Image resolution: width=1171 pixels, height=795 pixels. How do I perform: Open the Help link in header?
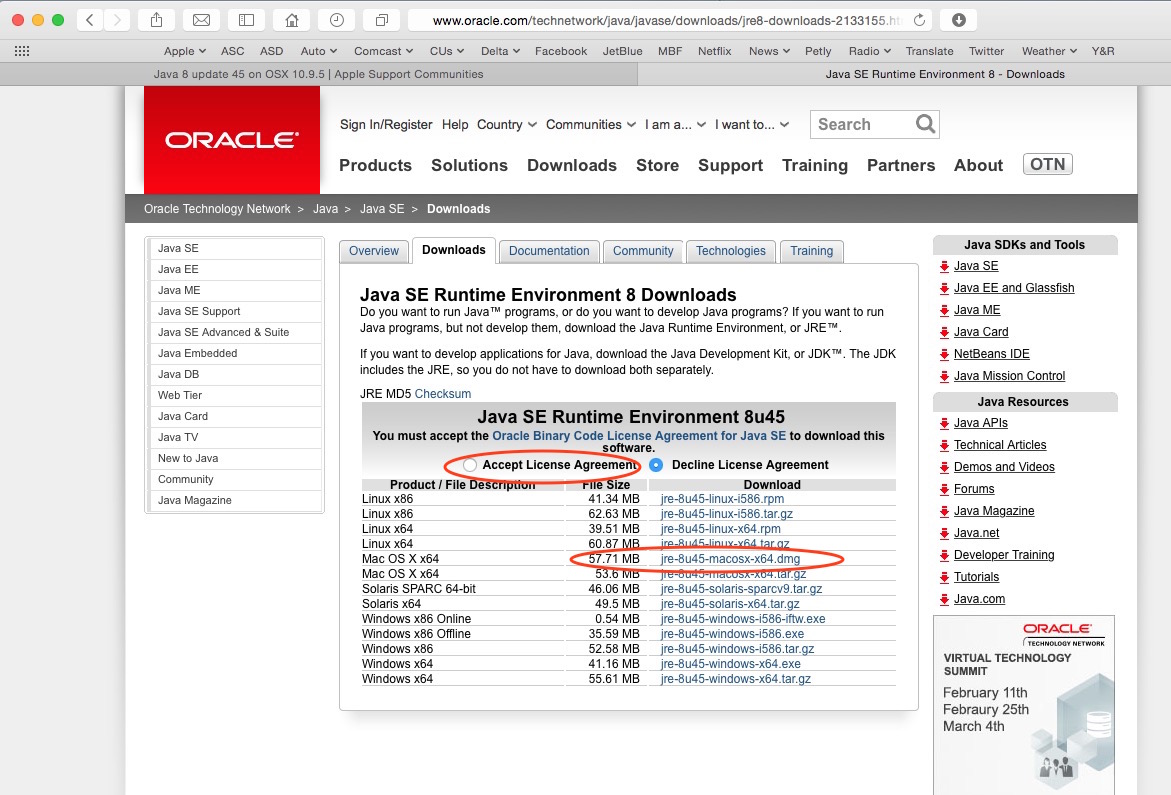(455, 125)
